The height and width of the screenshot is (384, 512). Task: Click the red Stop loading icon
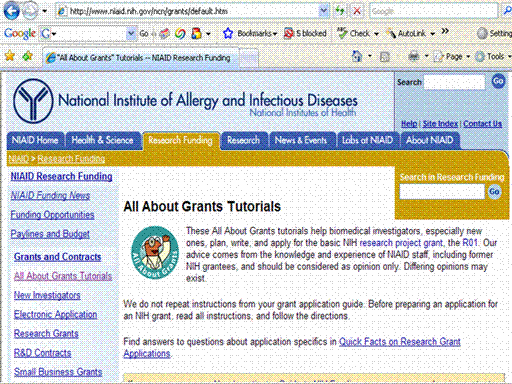coord(356,11)
